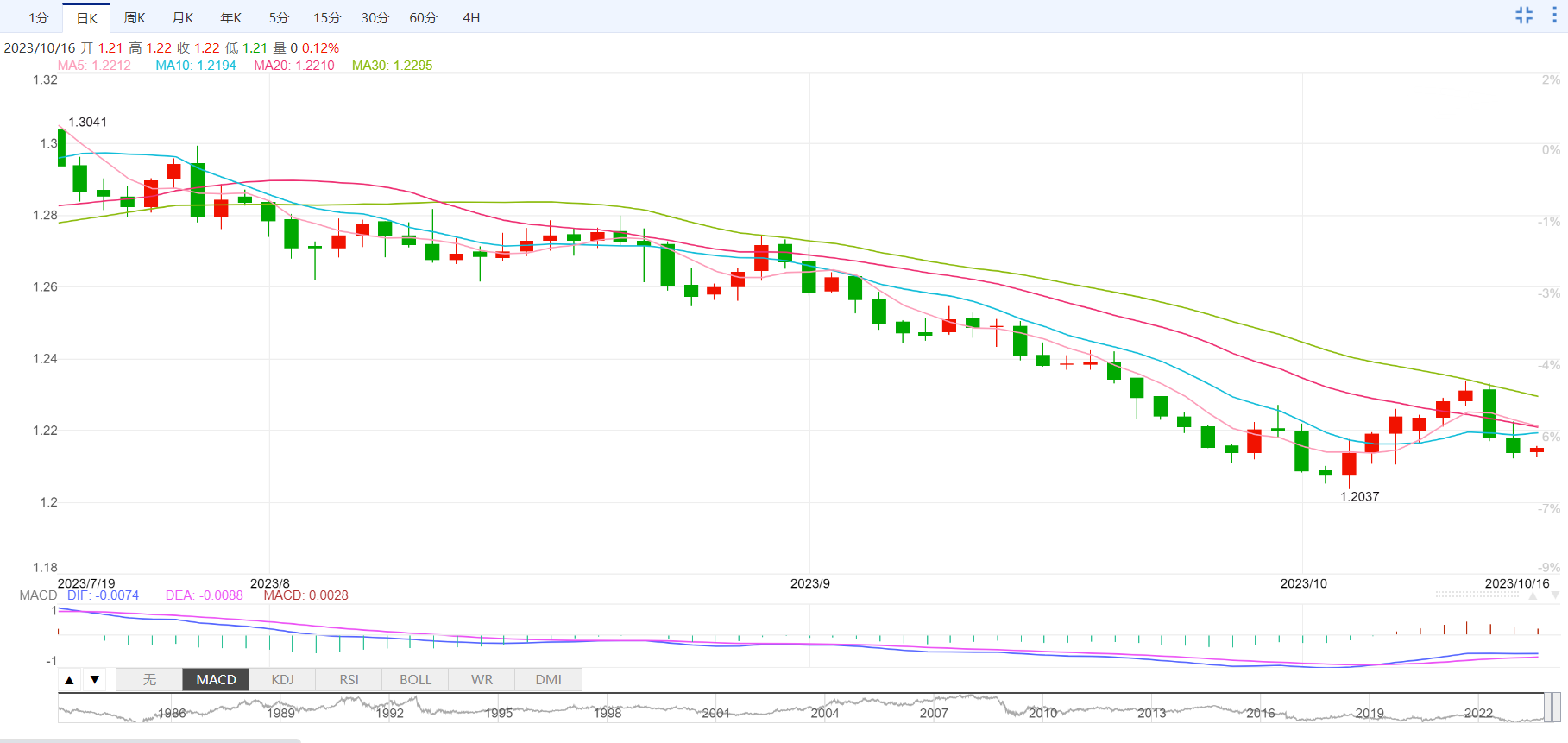Switch to the 4H timeframe tab
Image resolution: width=1568 pixels, height=743 pixels.
click(x=471, y=18)
